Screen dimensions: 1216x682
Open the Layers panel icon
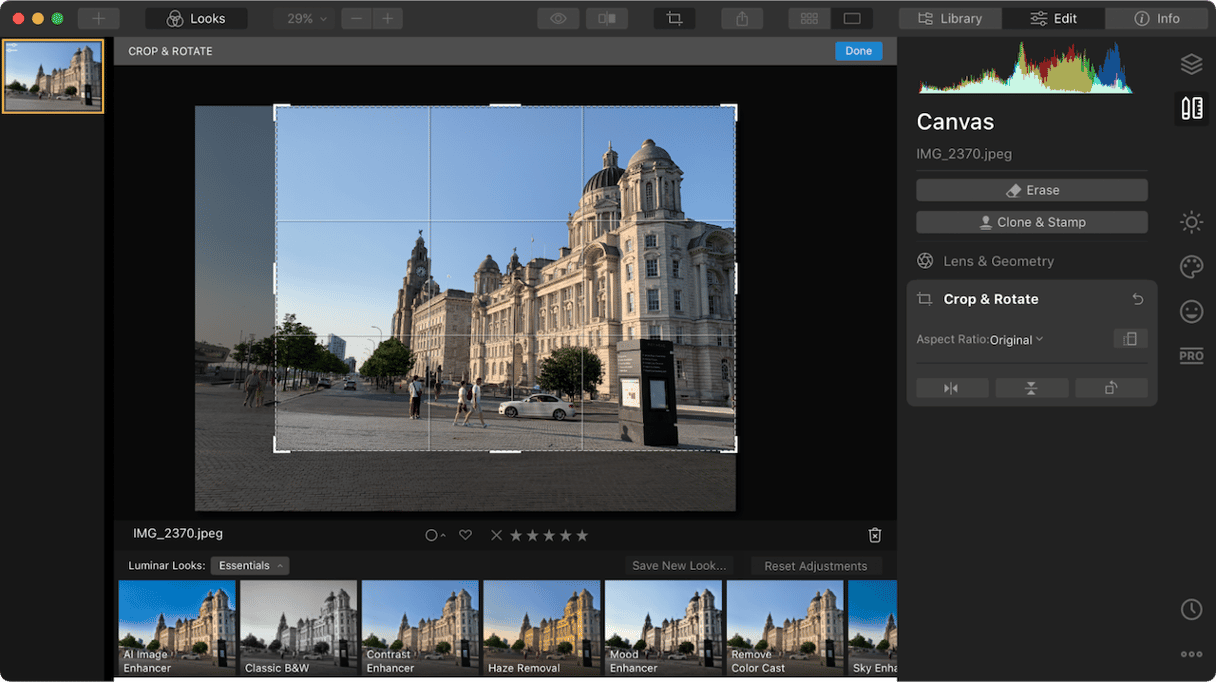click(x=1190, y=64)
